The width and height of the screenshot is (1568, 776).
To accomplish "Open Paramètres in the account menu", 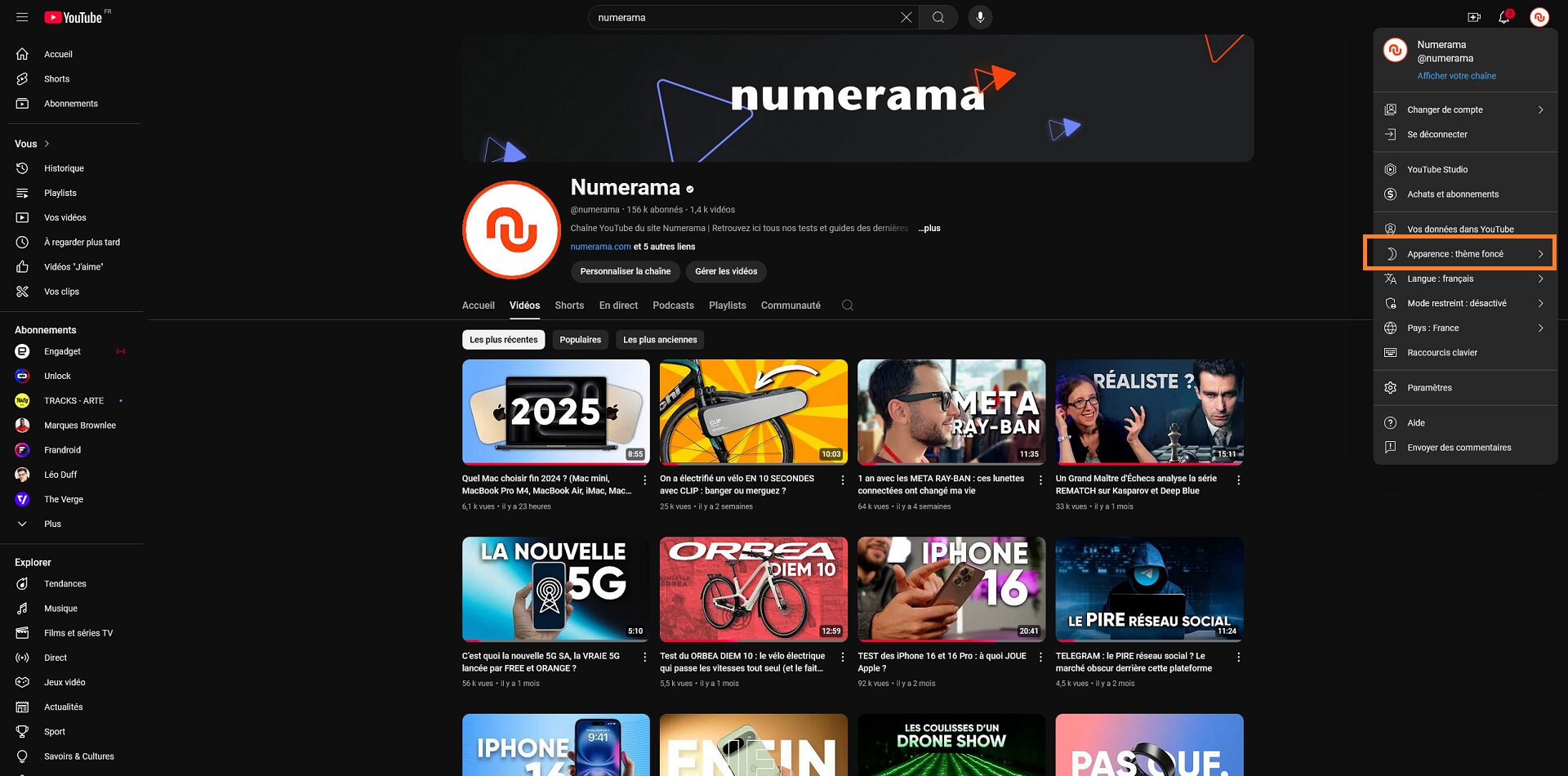I will 1465,387.
